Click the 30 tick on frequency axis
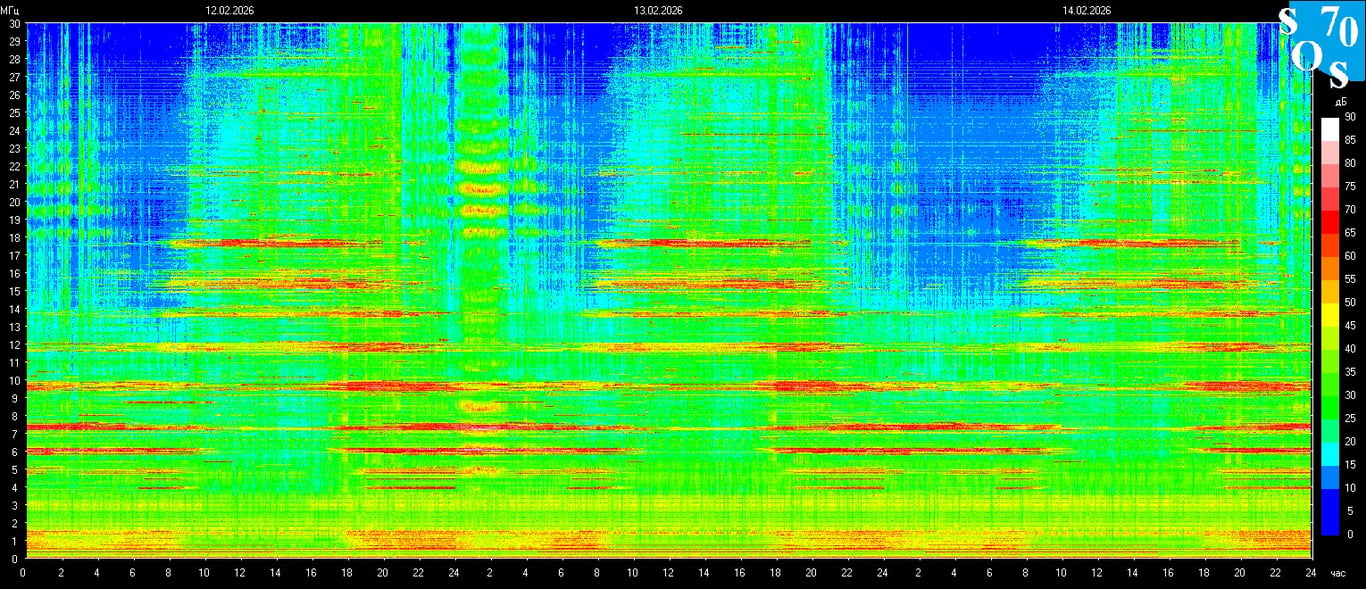1366x589 pixels. coord(14,24)
